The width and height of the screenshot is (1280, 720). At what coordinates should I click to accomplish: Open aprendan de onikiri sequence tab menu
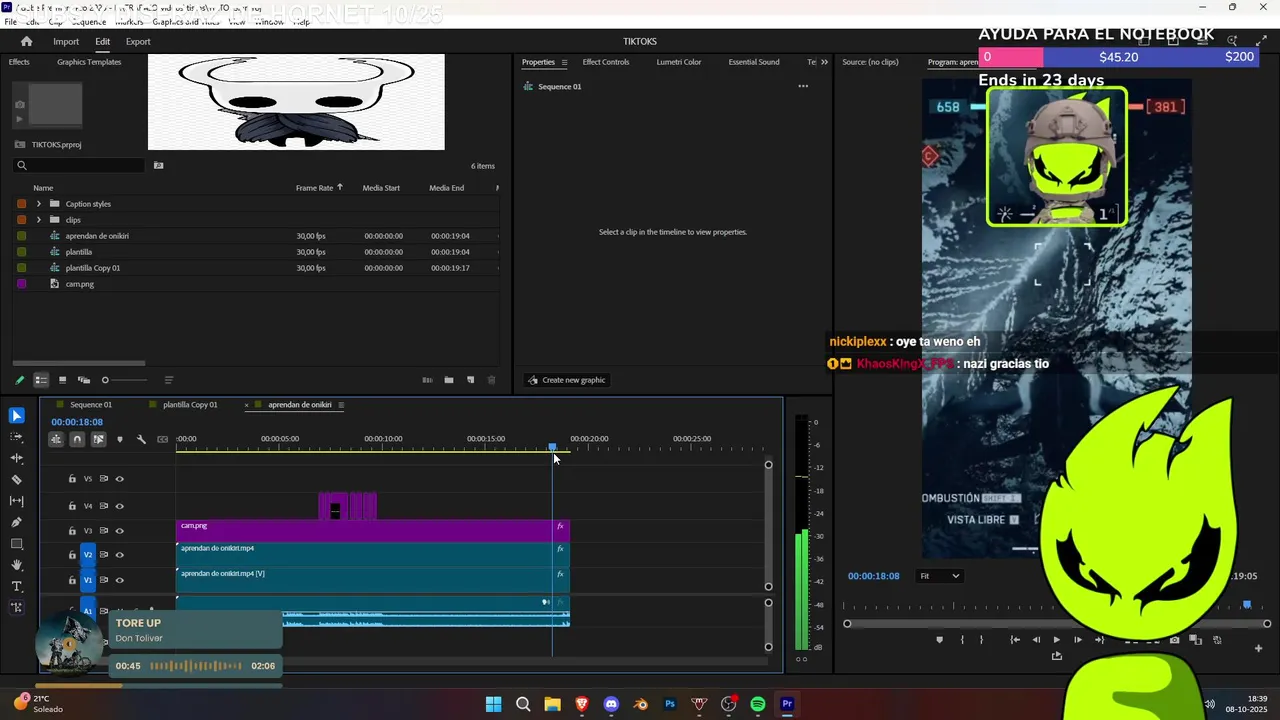pyautogui.click(x=341, y=405)
